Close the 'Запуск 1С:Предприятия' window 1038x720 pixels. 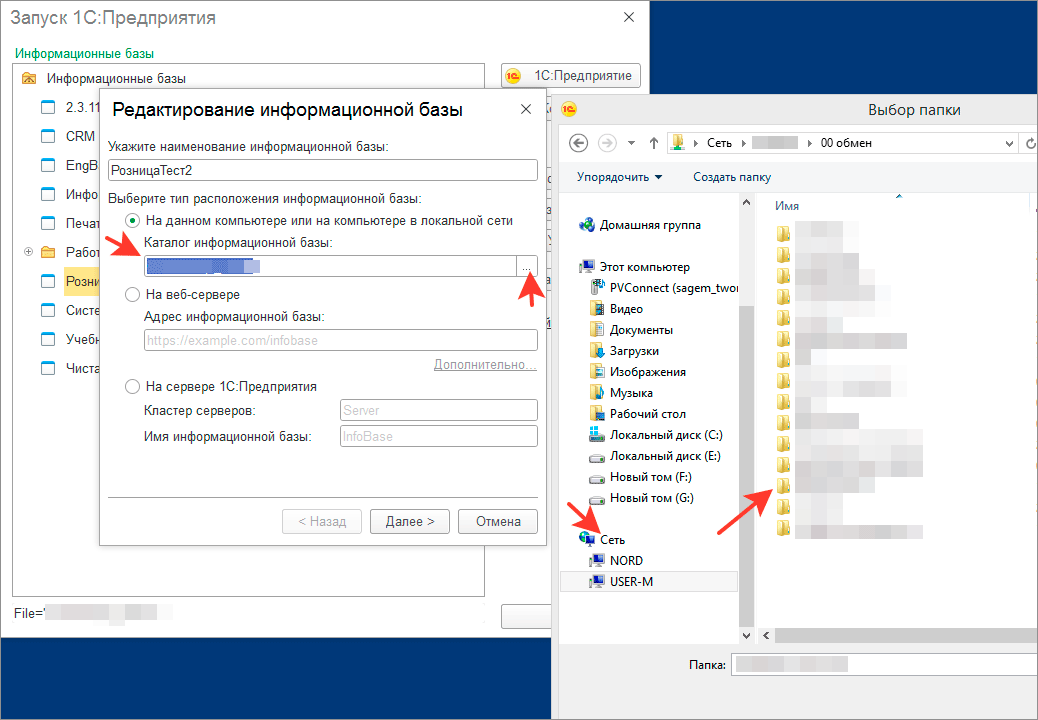coord(629,17)
